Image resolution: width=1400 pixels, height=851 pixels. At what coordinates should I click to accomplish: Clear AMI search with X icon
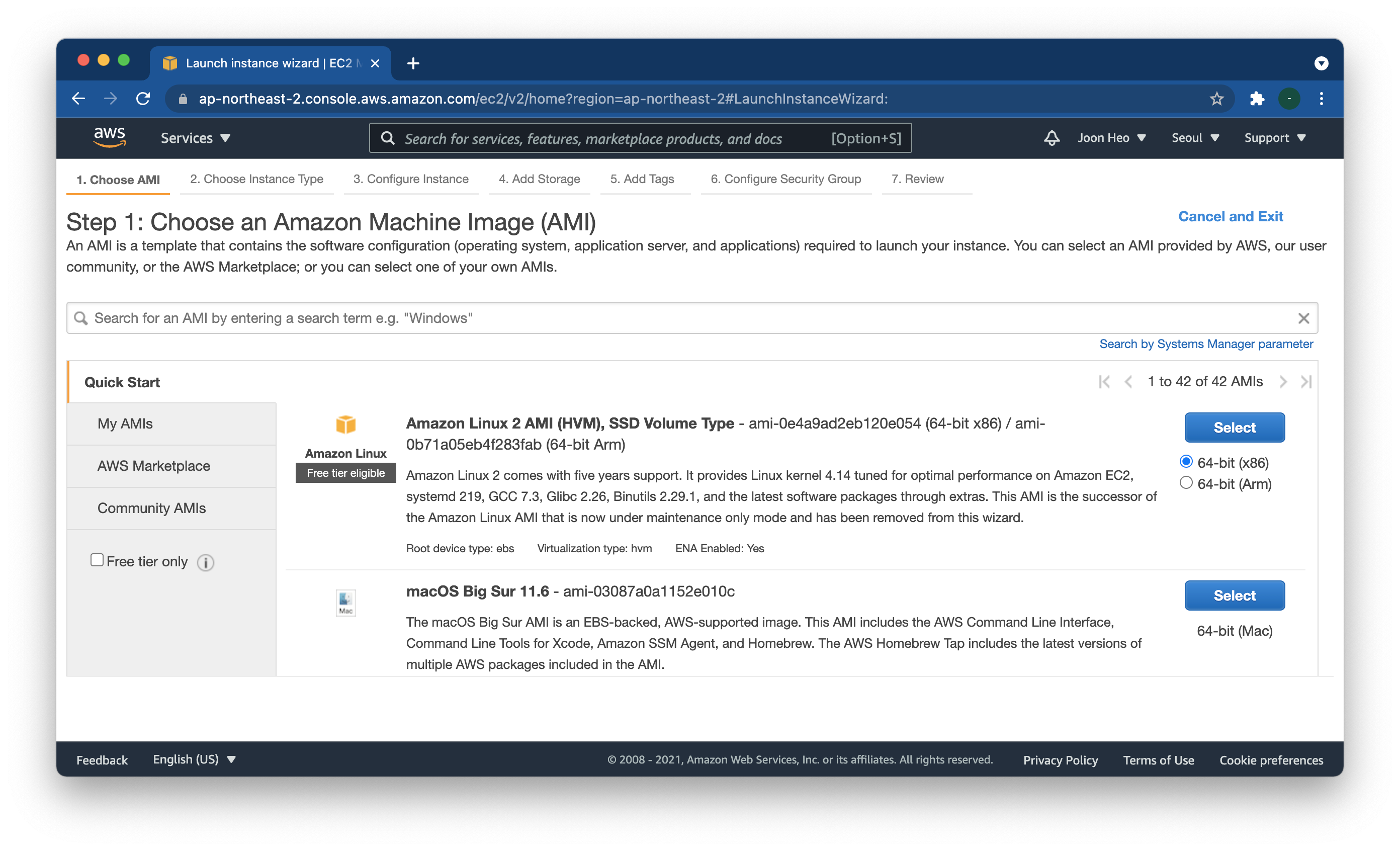click(x=1303, y=318)
